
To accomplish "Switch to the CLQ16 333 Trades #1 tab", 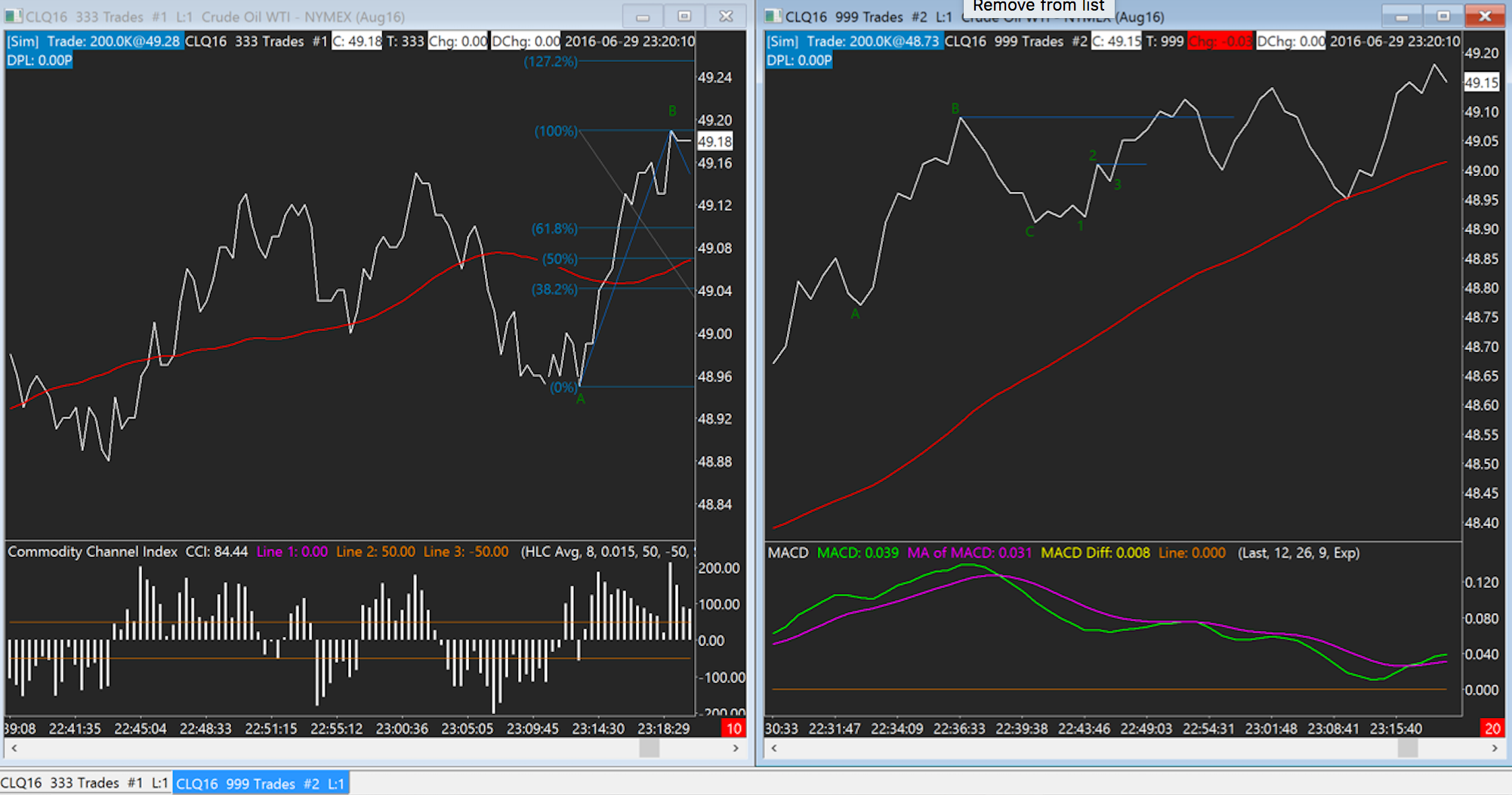I will [x=85, y=783].
